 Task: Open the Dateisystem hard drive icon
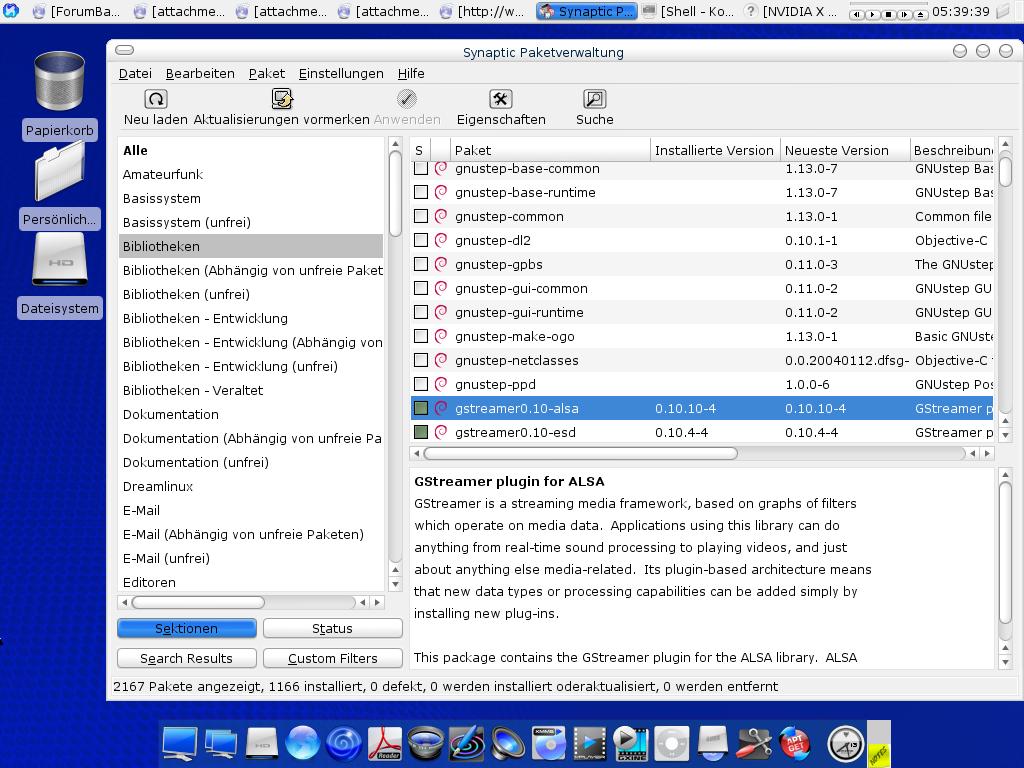click(x=59, y=259)
